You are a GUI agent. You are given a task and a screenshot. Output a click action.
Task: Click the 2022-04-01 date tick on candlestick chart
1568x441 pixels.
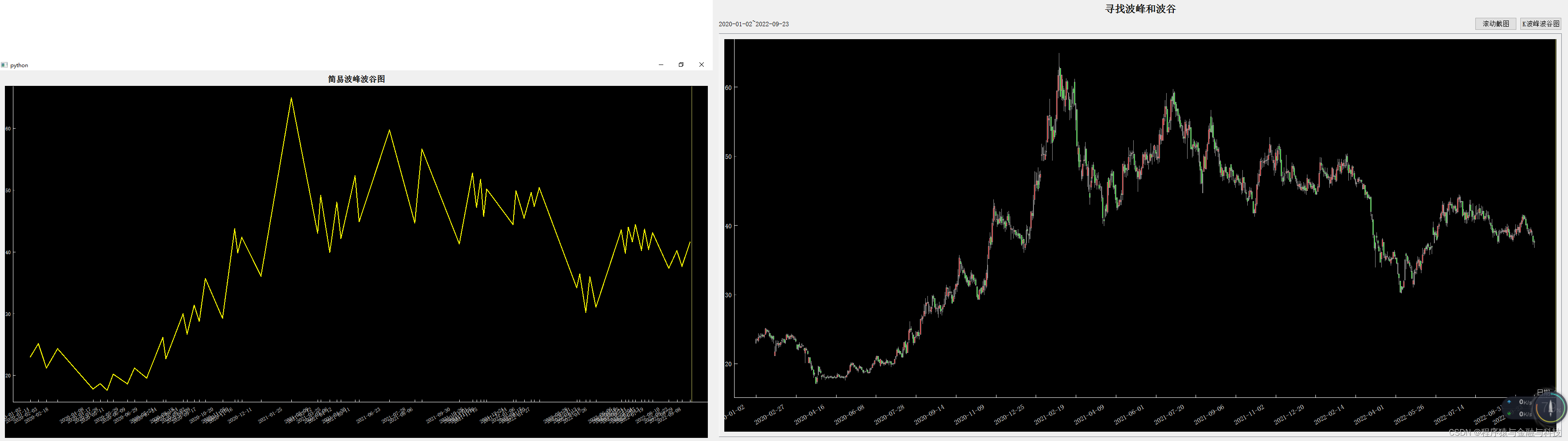click(1369, 414)
